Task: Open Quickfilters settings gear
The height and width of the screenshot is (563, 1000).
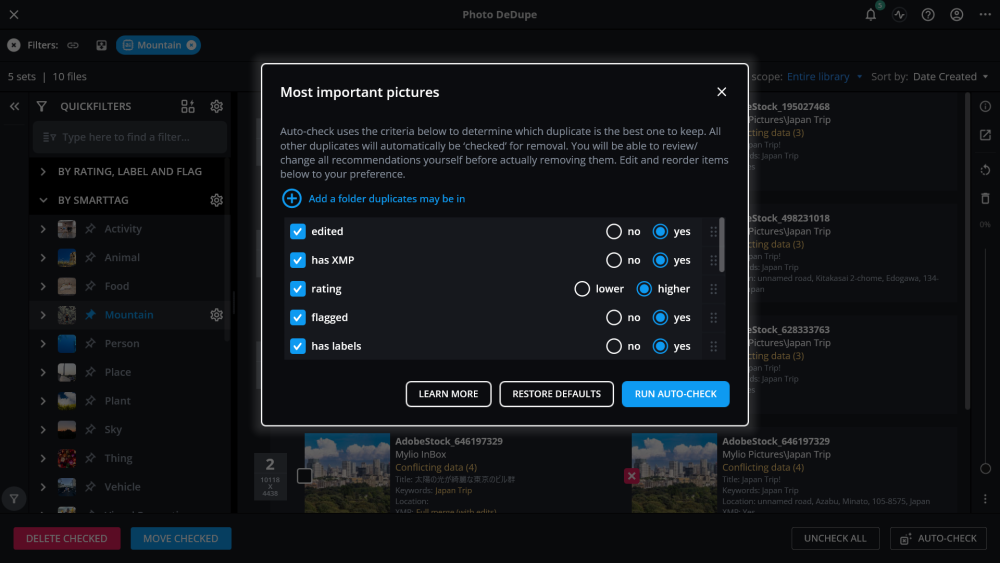Action: 216,107
